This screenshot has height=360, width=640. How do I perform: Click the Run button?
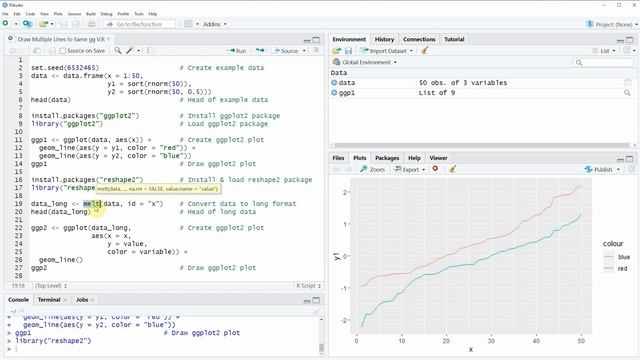[x=237, y=51]
